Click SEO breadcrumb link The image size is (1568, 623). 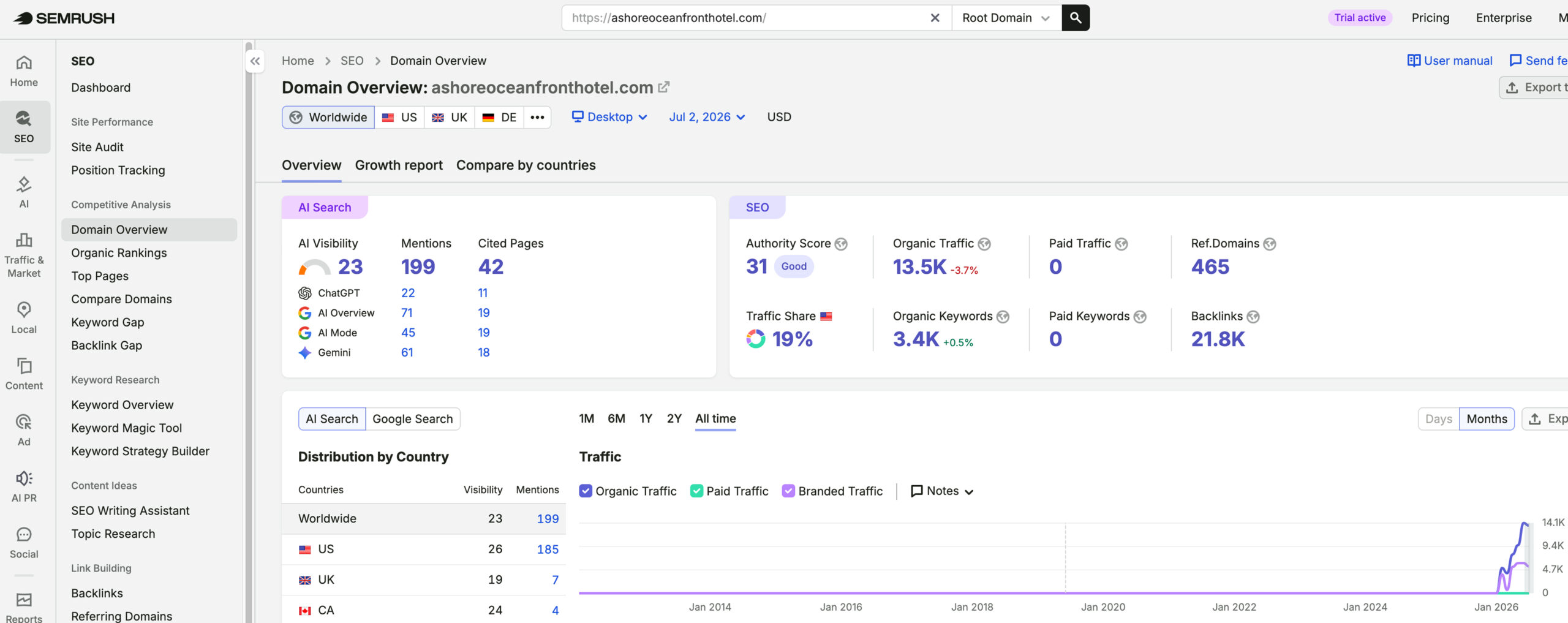pyautogui.click(x=352, y=61)
